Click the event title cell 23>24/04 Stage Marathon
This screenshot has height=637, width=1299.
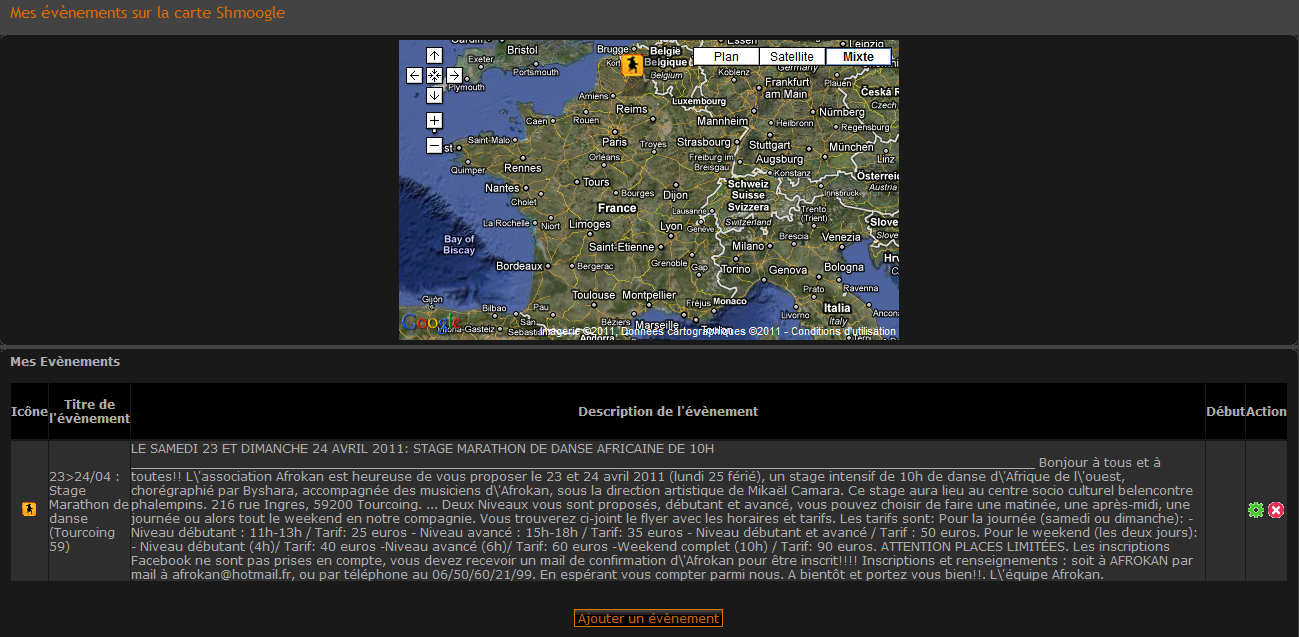(x=89, y=511)
